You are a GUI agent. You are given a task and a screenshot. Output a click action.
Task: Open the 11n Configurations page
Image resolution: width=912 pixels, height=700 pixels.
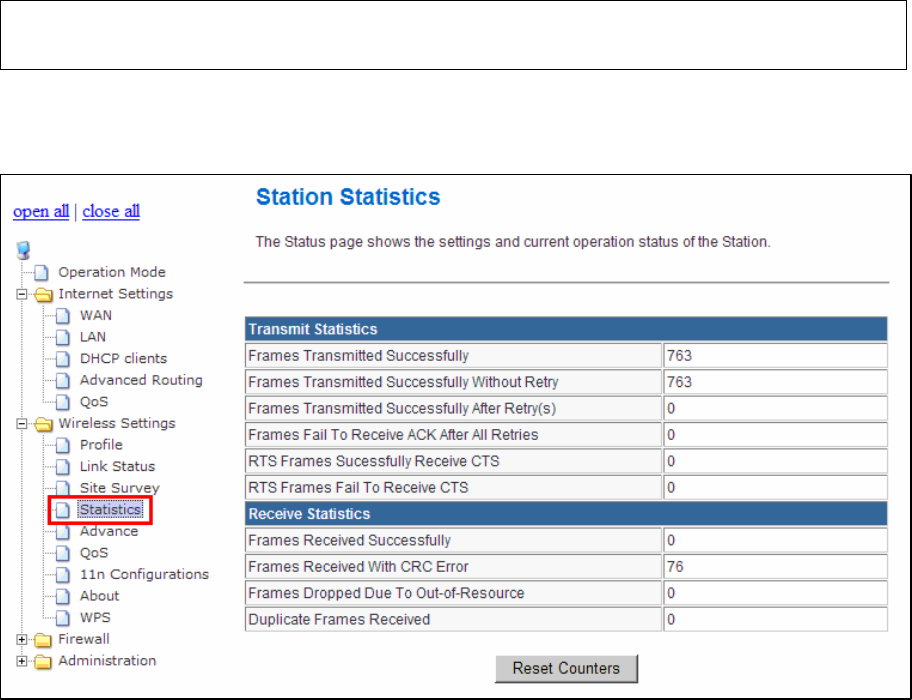click(144, 574)
